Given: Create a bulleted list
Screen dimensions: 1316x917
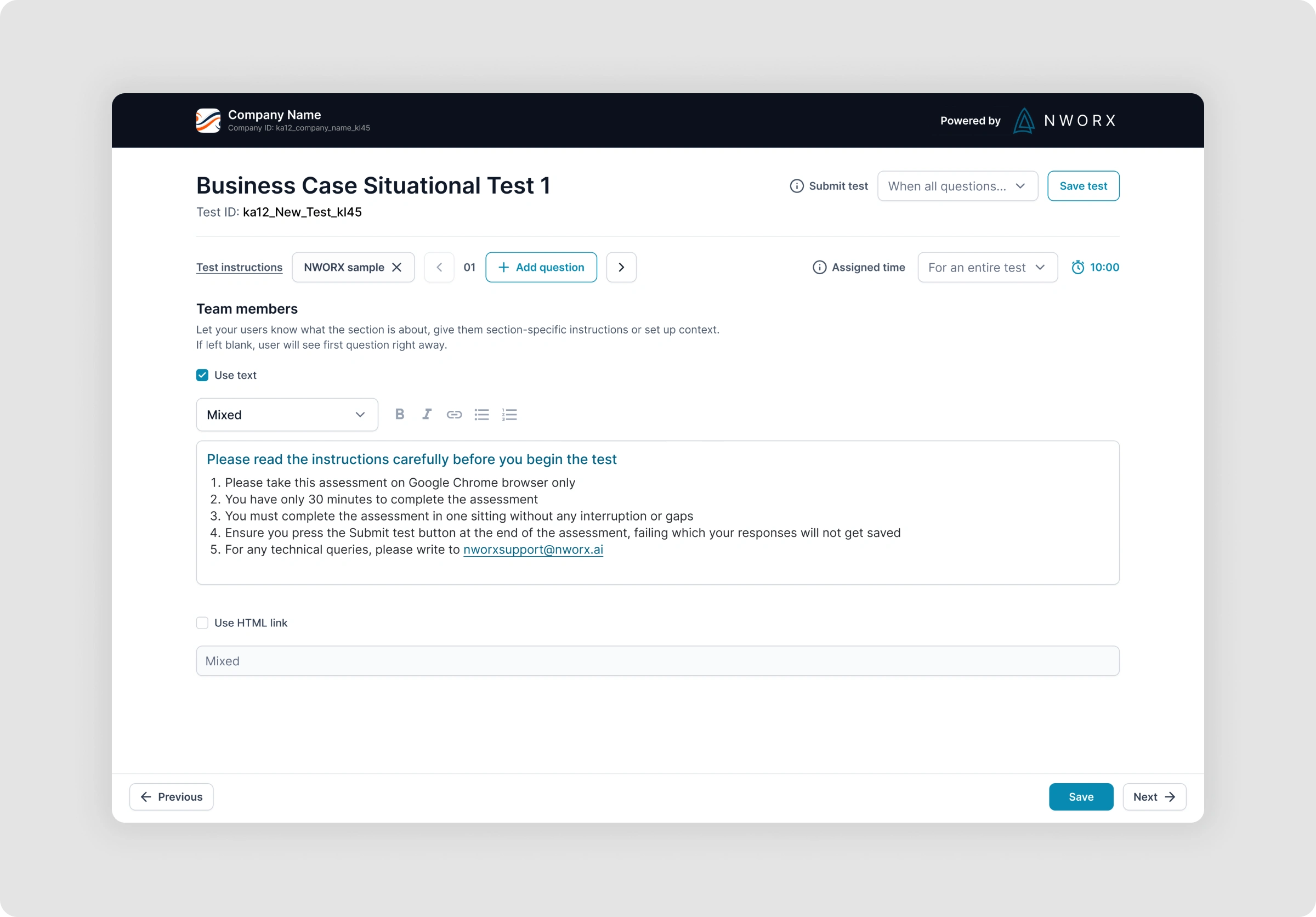Looking at the screenshot, I should [481, 415].
